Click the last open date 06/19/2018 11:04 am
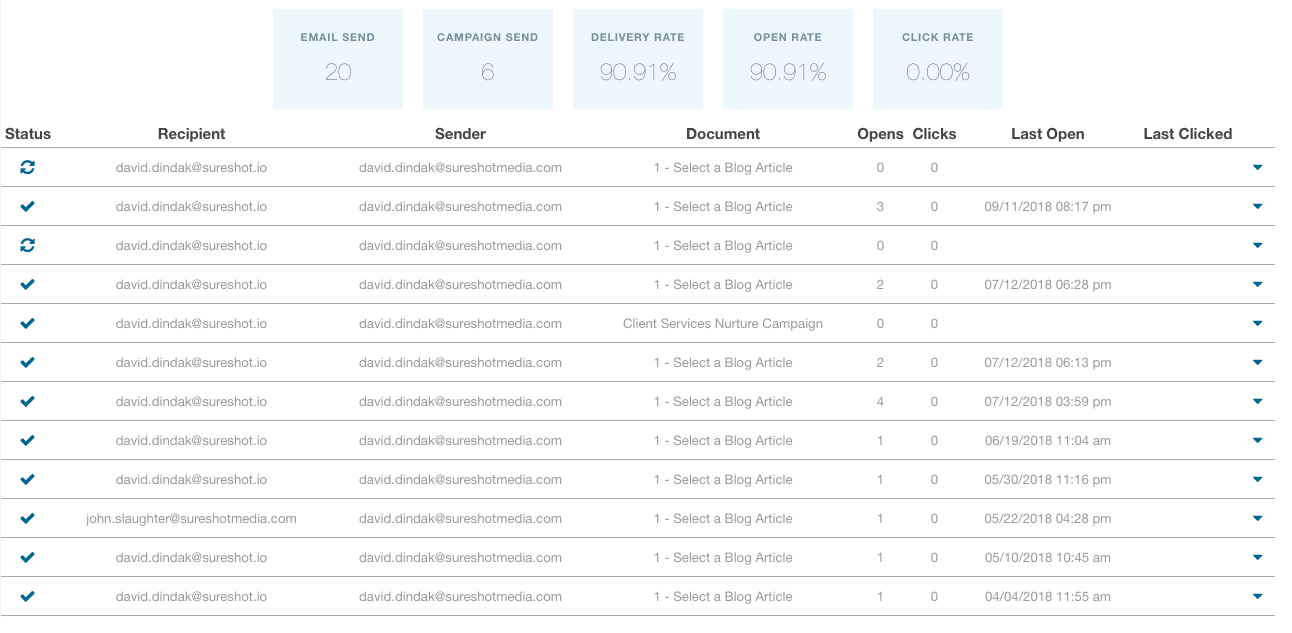1292x633 pixels. (1048, 441)
